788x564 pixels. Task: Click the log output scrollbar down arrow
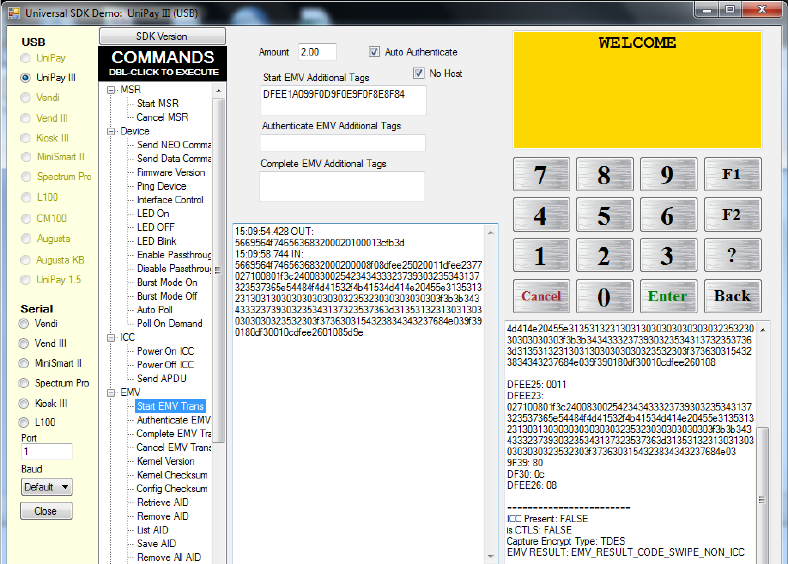tap(490, 556)
